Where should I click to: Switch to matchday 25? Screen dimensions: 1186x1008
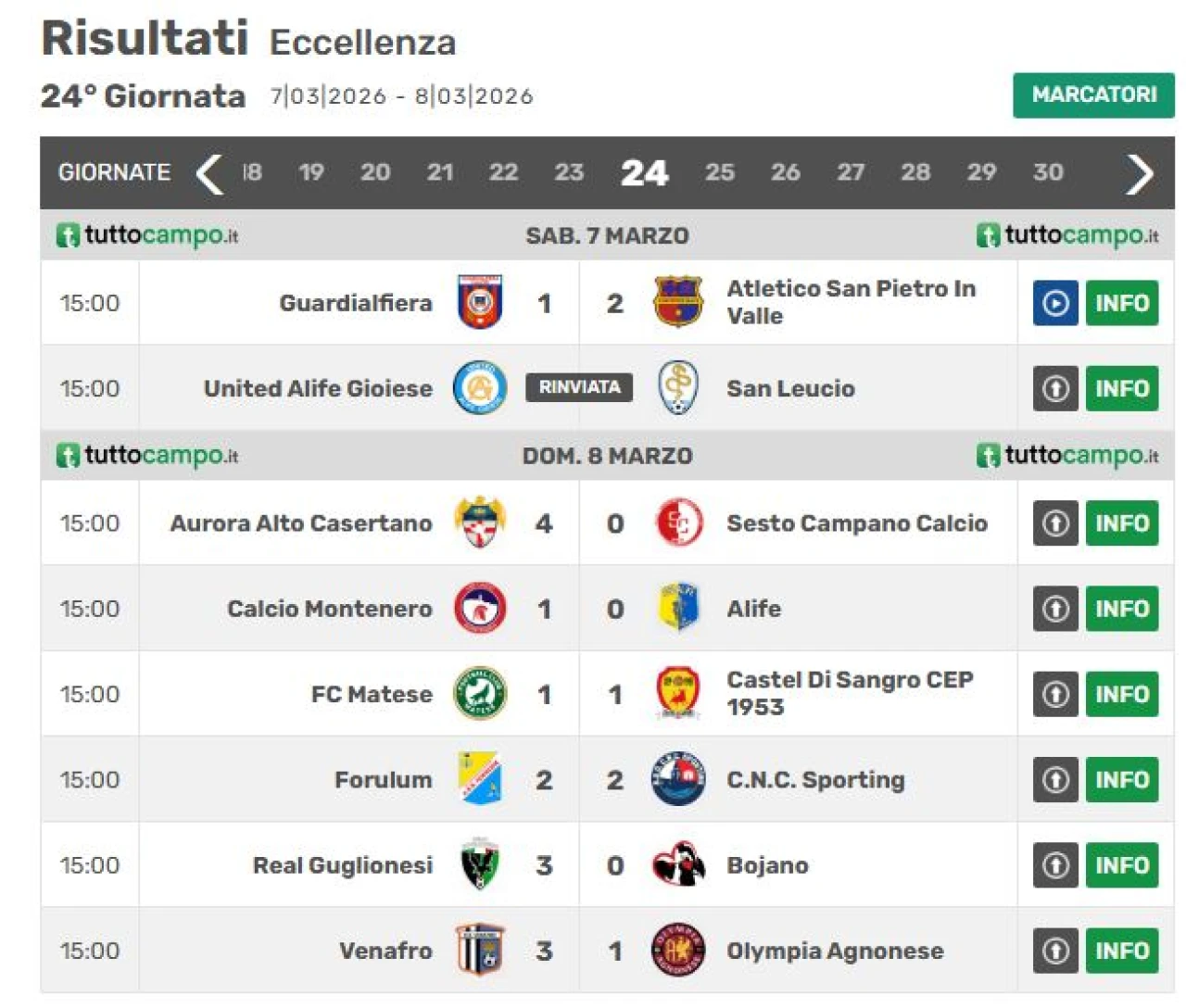719,172
